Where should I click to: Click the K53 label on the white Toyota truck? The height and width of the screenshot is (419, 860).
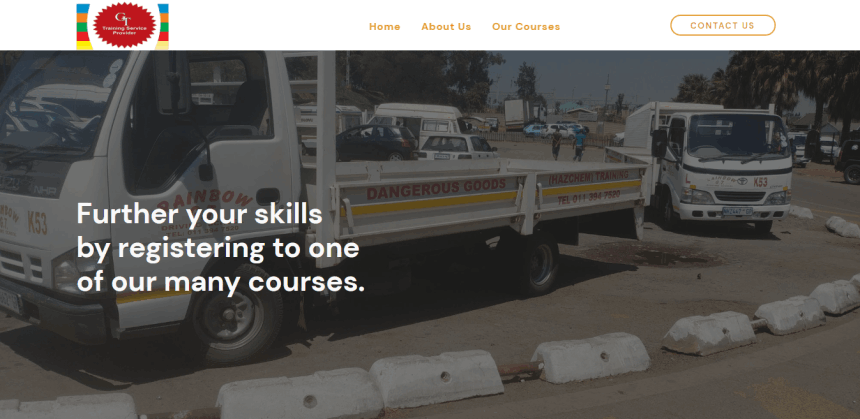760,182
